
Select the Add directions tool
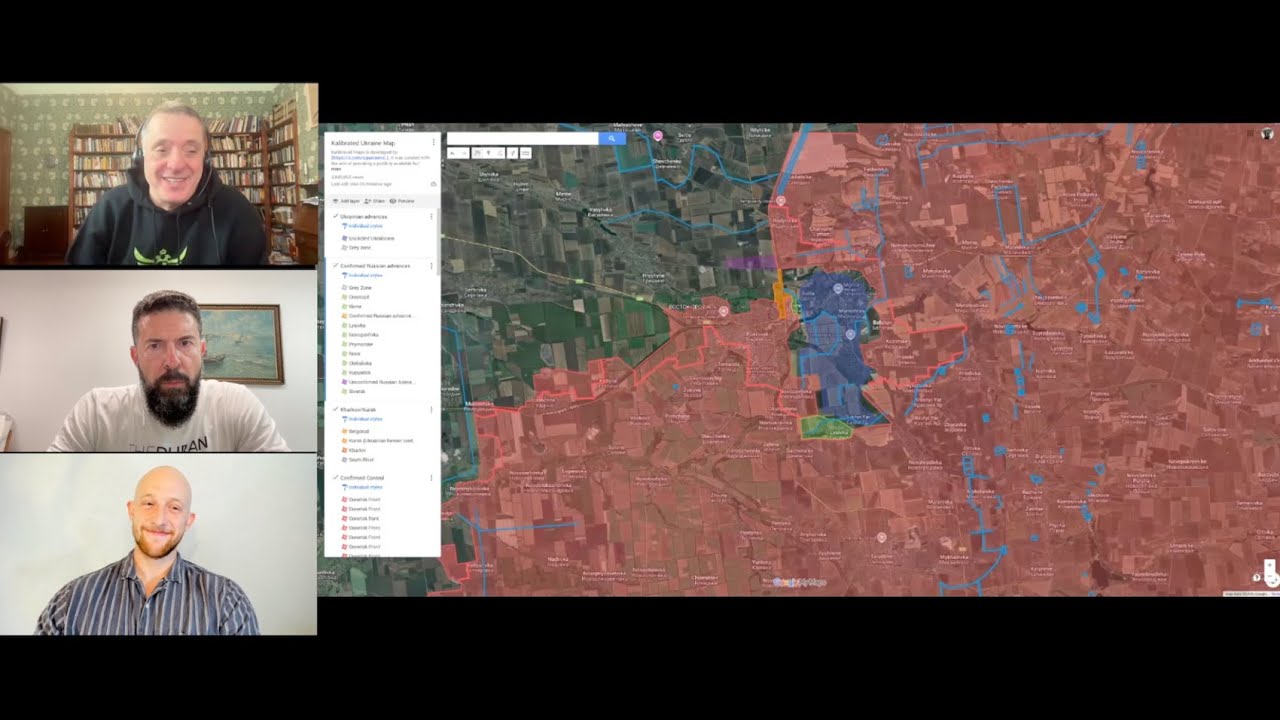pos(513,153)
